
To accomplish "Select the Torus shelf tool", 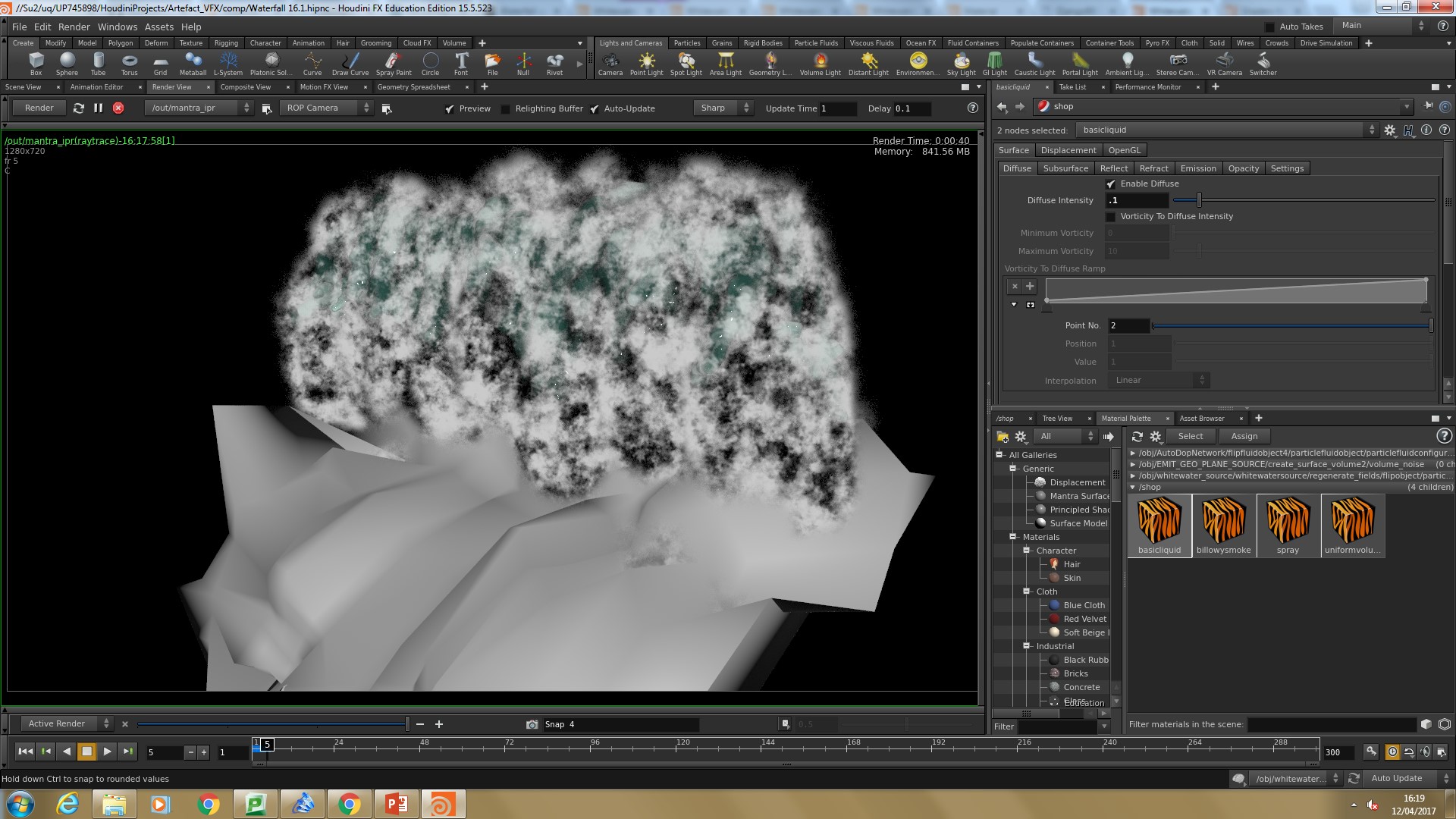I will [x=129, y=64].
